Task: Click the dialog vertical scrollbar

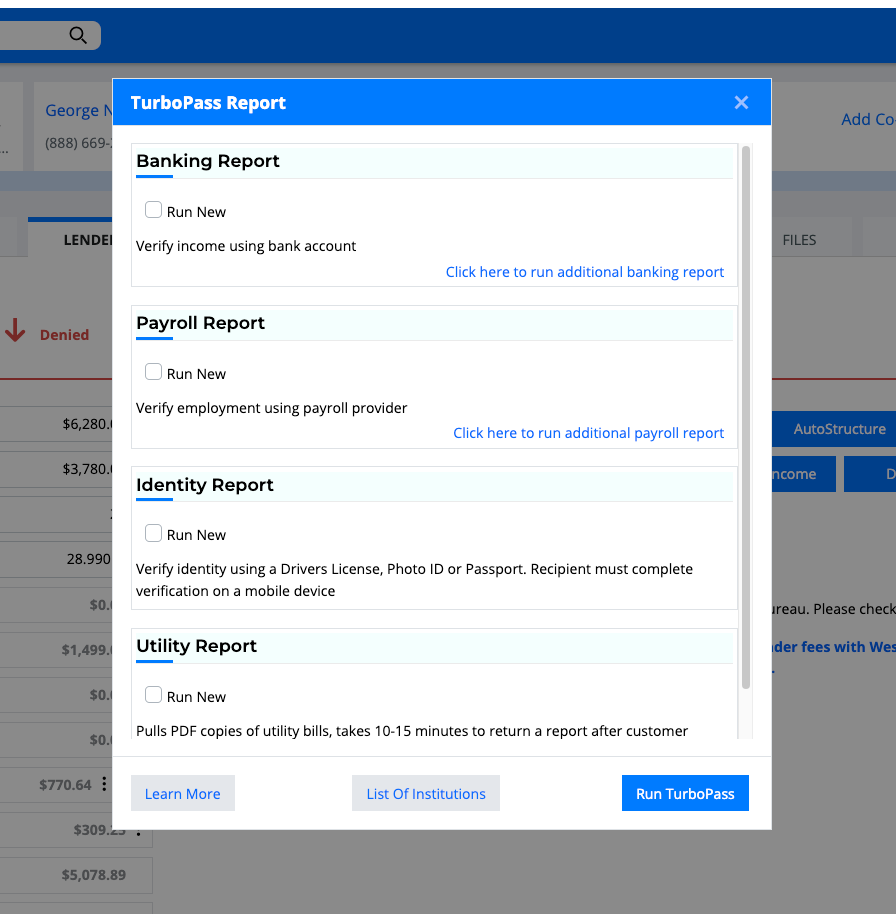Action: [746, 417]
